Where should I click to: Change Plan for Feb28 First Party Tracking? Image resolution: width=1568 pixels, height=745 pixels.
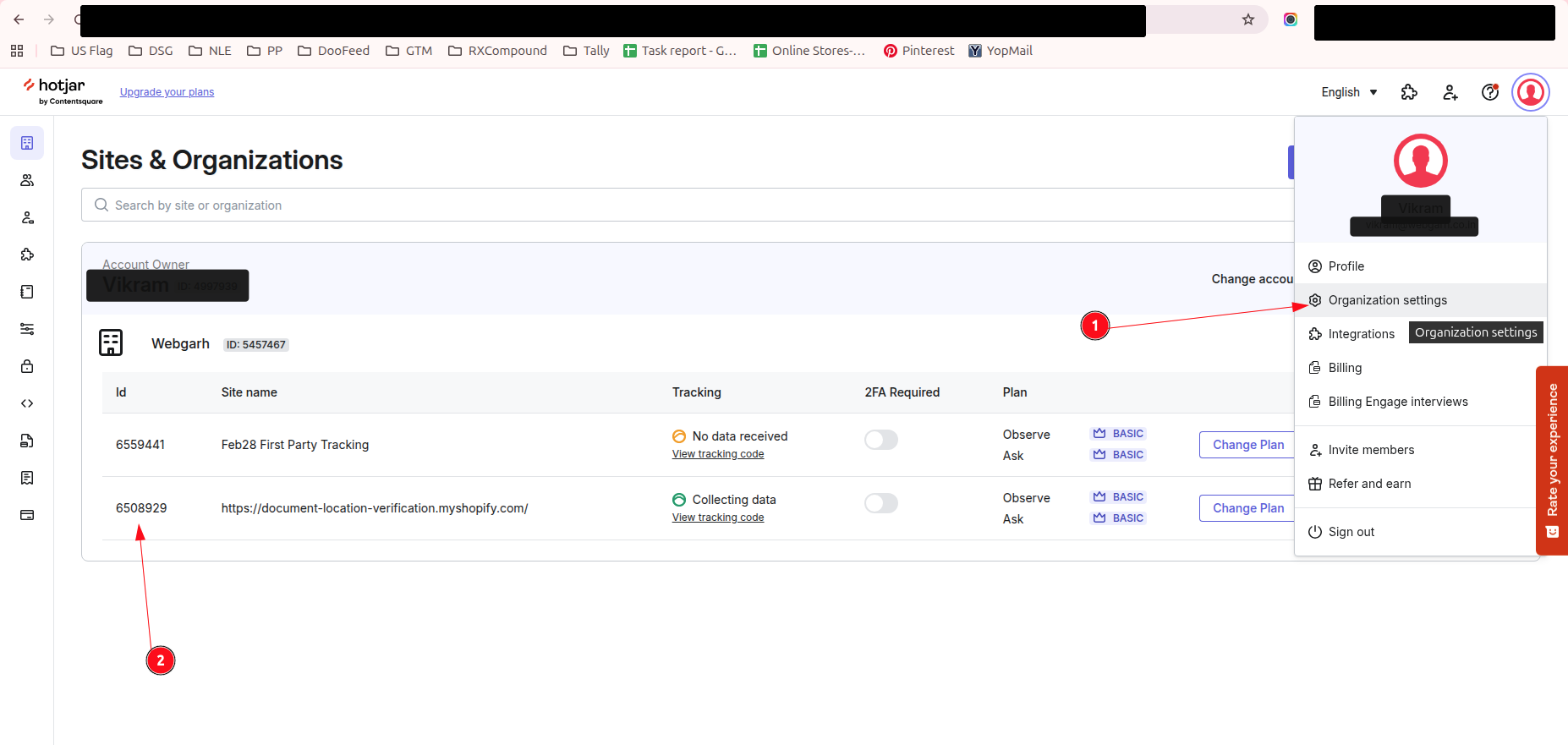(x=1247, y=445)
